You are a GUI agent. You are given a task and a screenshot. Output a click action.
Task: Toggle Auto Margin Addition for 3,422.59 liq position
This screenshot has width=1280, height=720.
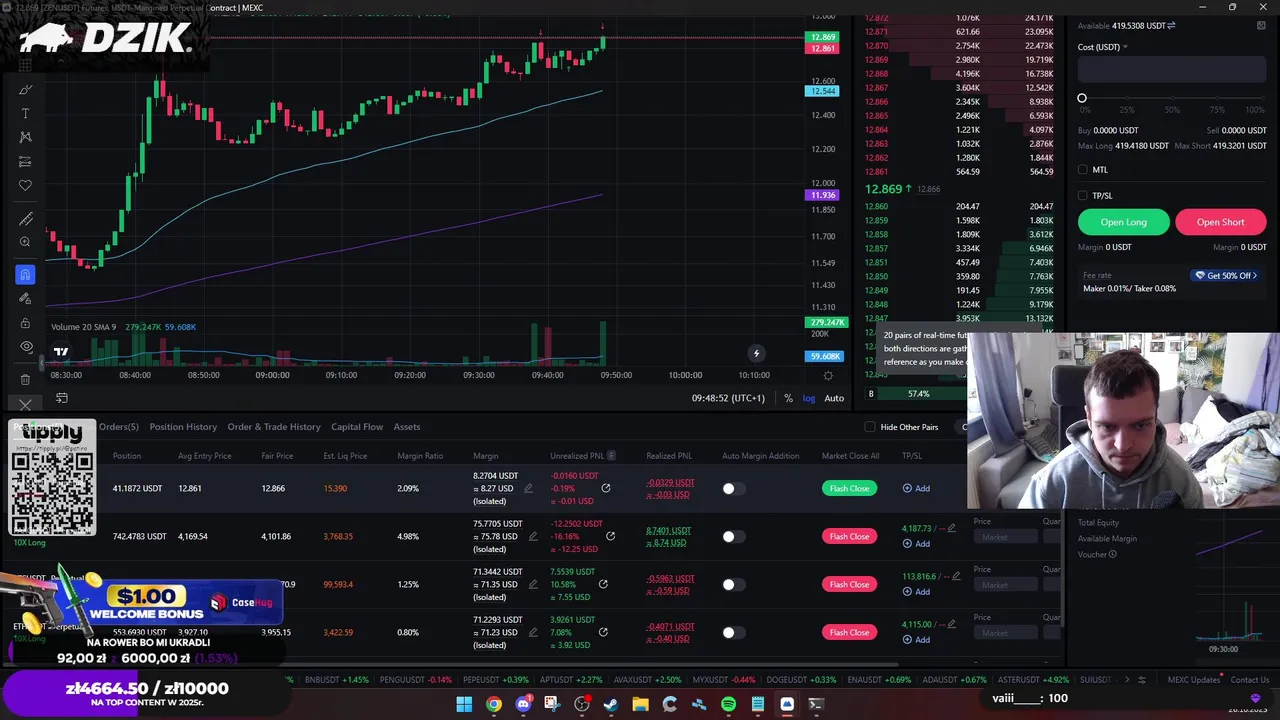coord(733,632)
